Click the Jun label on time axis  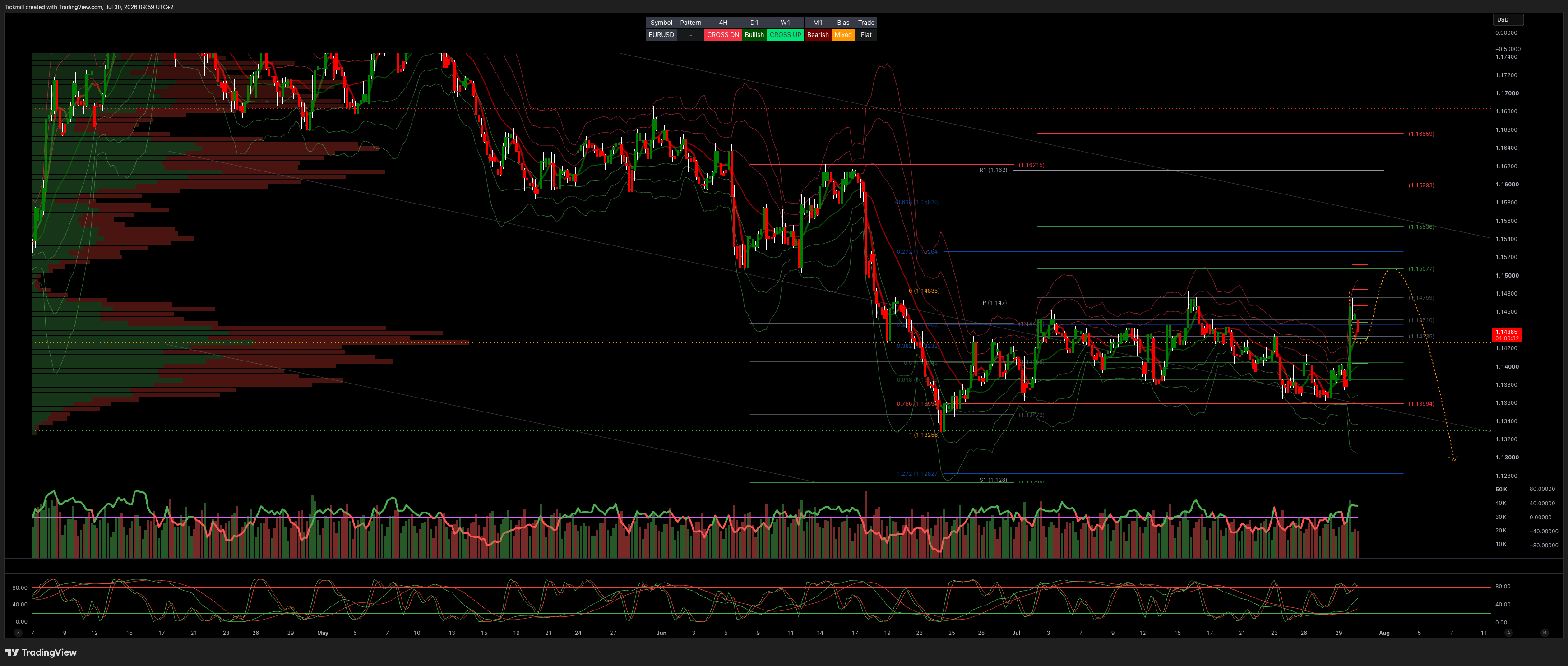click(661, 633)
